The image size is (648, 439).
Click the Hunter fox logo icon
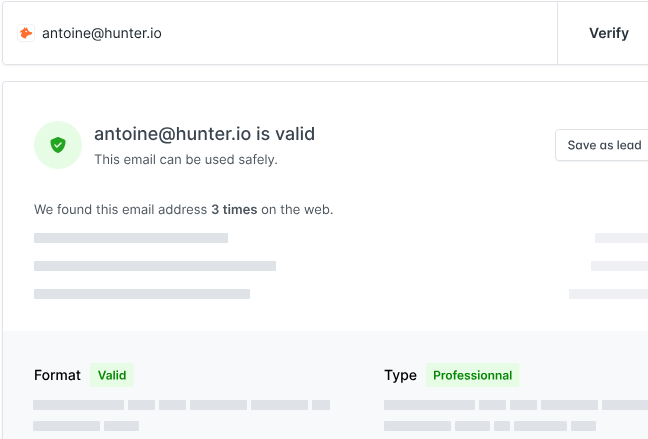(x=26, y=33)
